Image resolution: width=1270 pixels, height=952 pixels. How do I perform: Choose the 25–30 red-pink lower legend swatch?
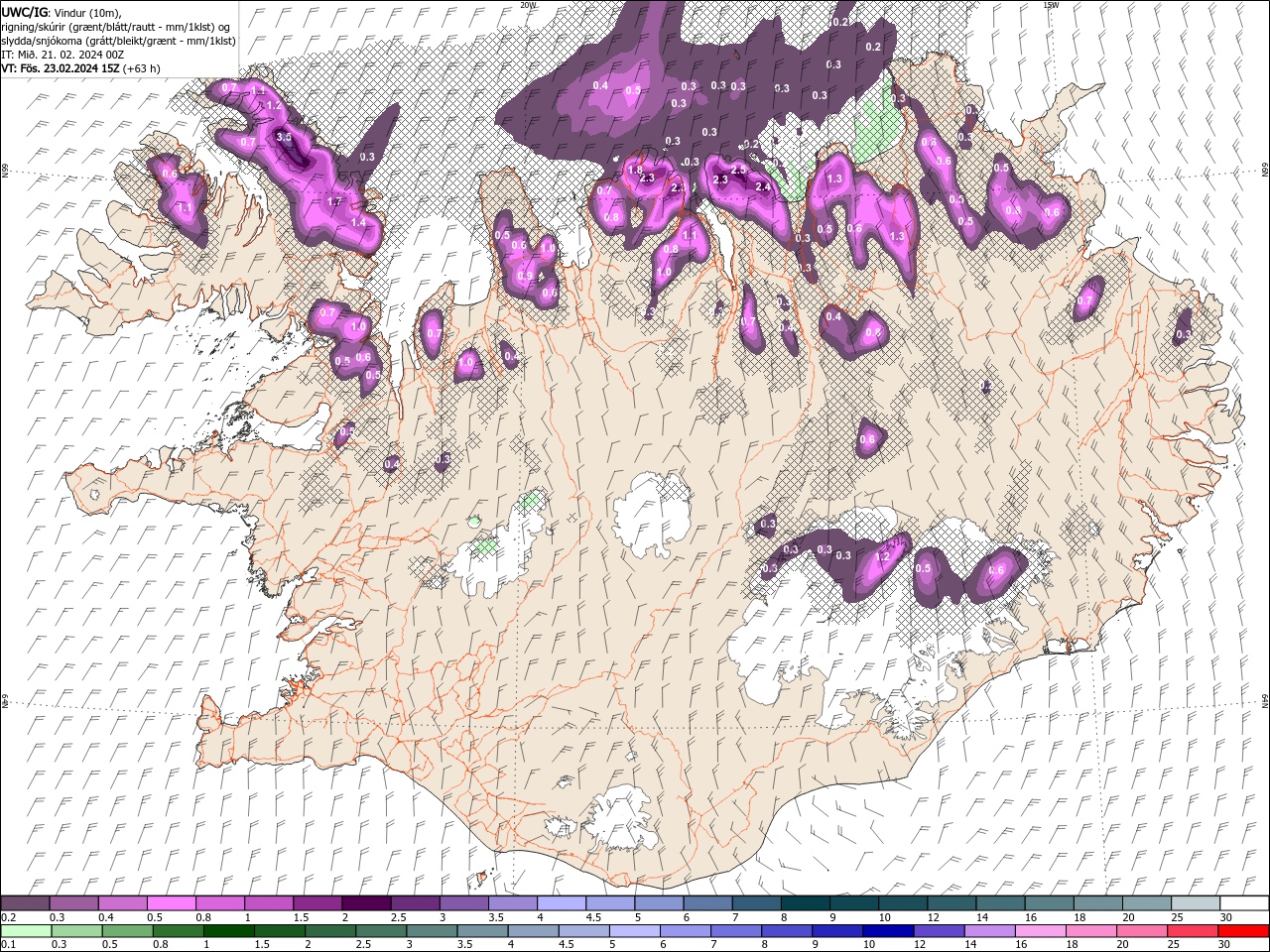tap(1192, 931)
